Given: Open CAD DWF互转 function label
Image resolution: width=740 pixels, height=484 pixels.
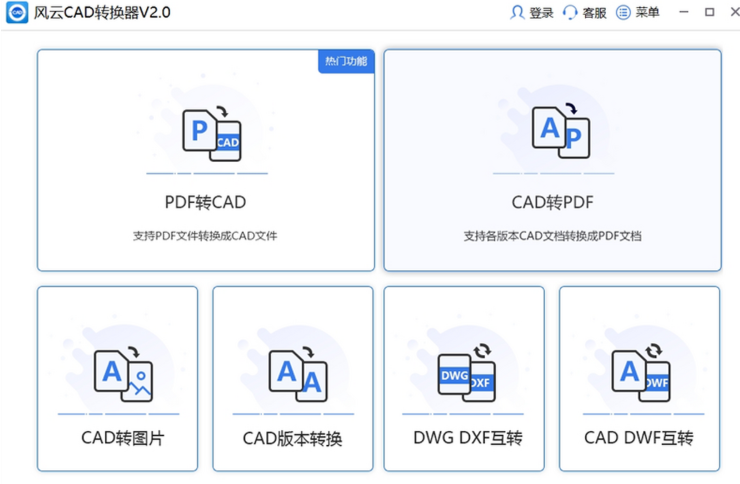Looking at the screenshot, I should [x=639, y=438].
